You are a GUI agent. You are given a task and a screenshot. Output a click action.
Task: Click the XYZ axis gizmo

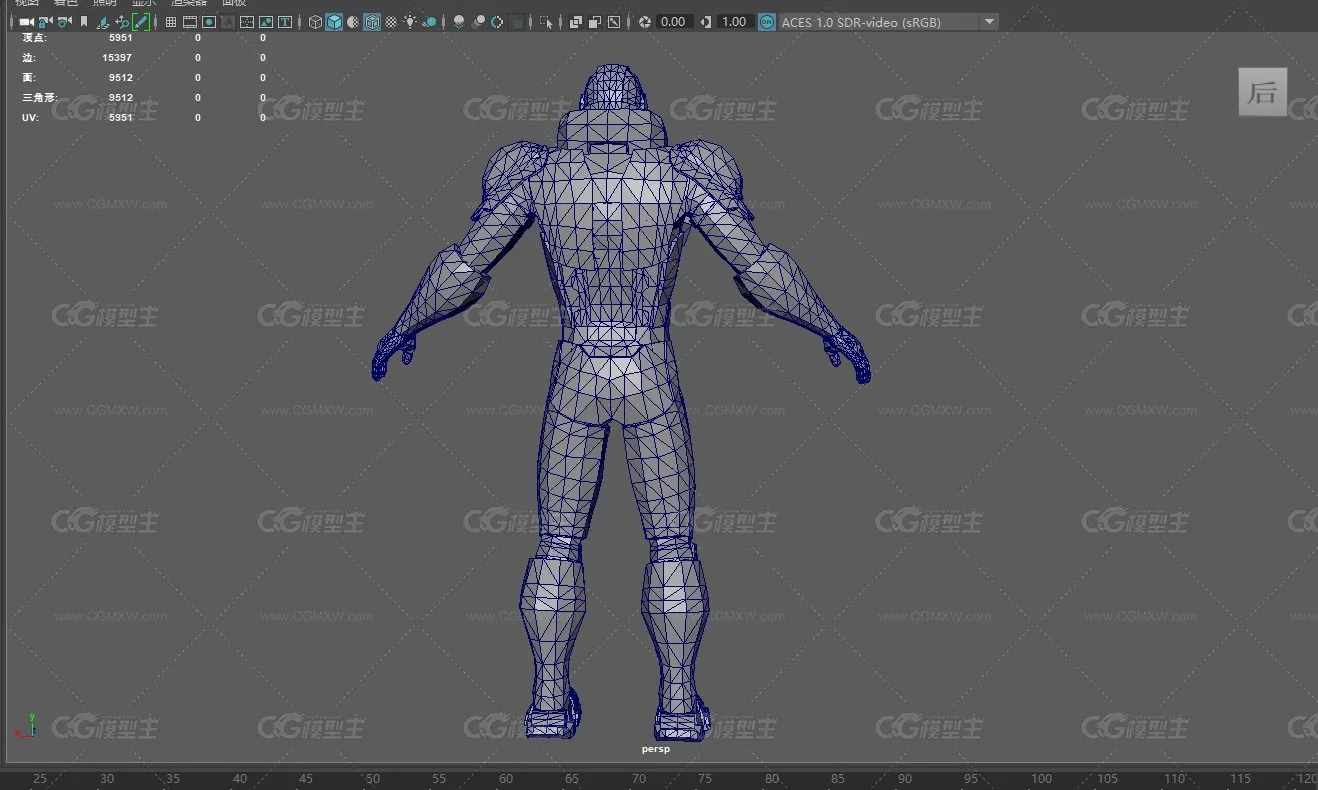click(x=26, y=725)
